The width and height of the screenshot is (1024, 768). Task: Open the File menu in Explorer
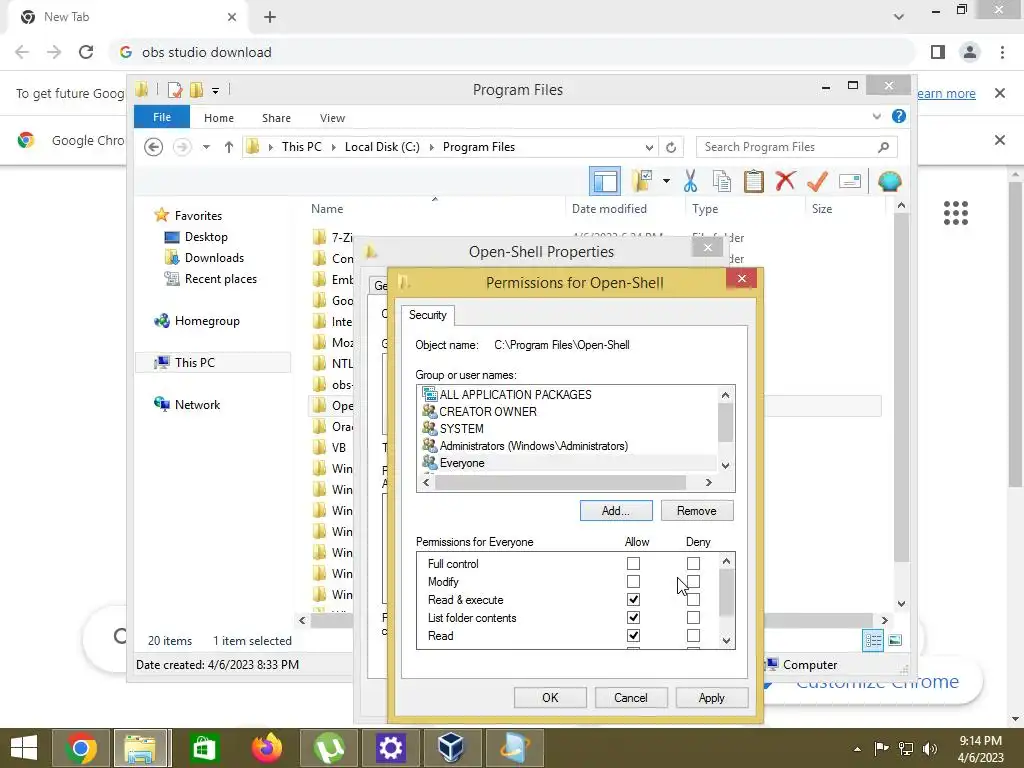pos(161,117)
